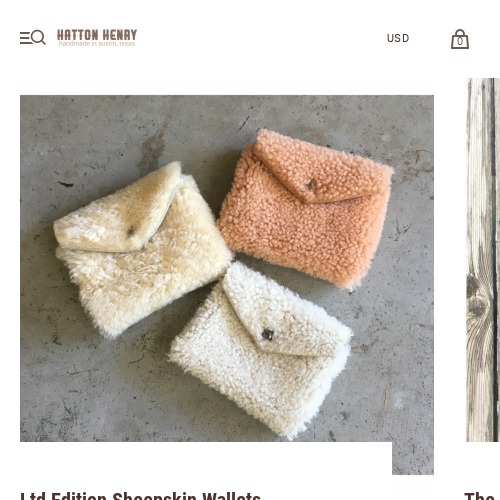500x500 pixels.
Task: Open the partially visible 'The' product title
Action: [x=480, y=496]
